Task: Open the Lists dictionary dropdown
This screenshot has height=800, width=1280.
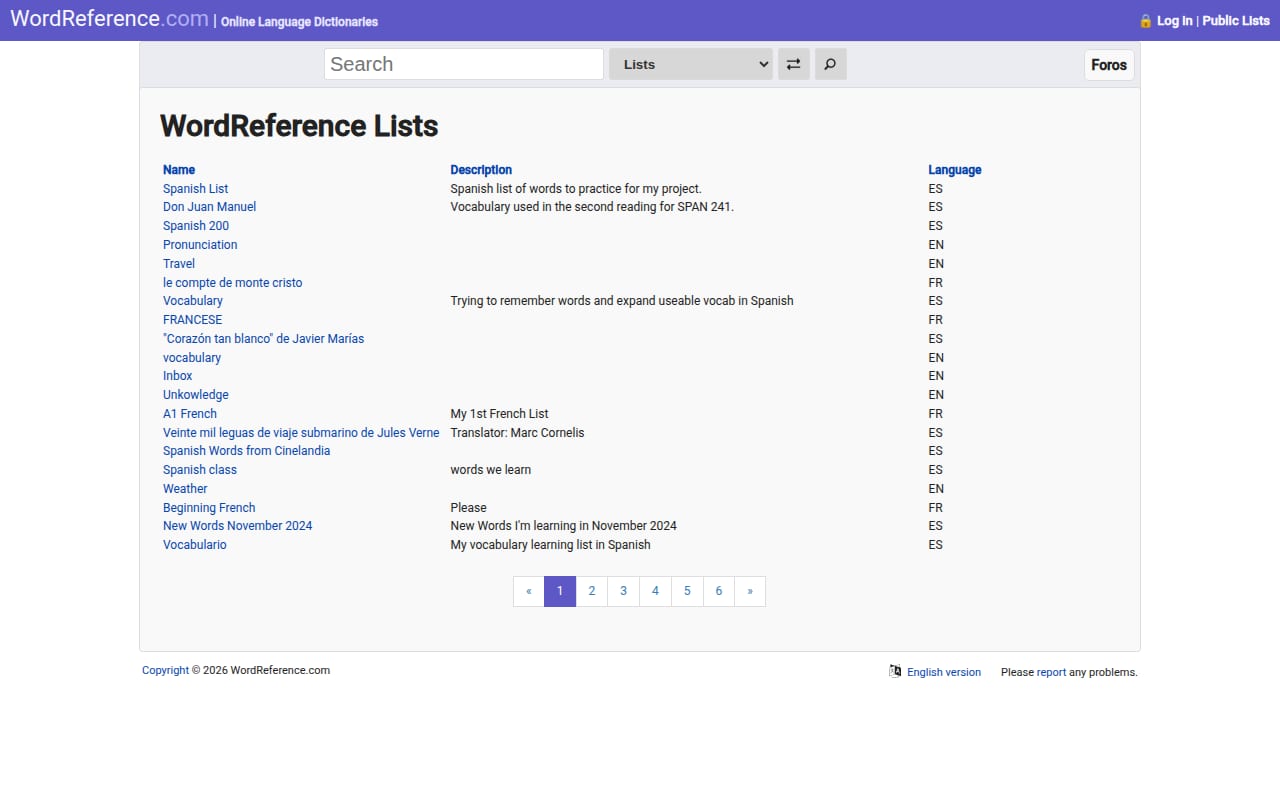Action: (x=691, y=64)
